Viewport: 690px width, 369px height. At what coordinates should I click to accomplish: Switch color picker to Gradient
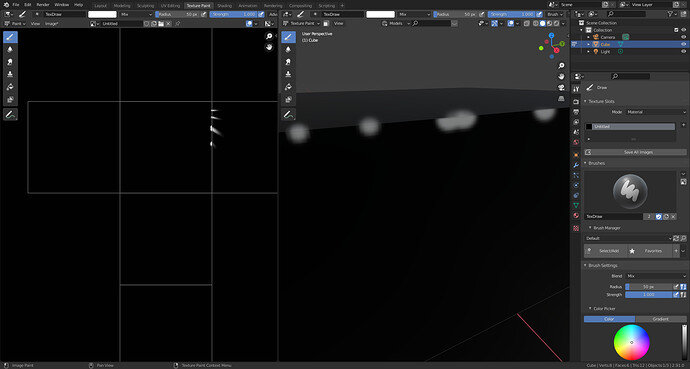point(661,319)
